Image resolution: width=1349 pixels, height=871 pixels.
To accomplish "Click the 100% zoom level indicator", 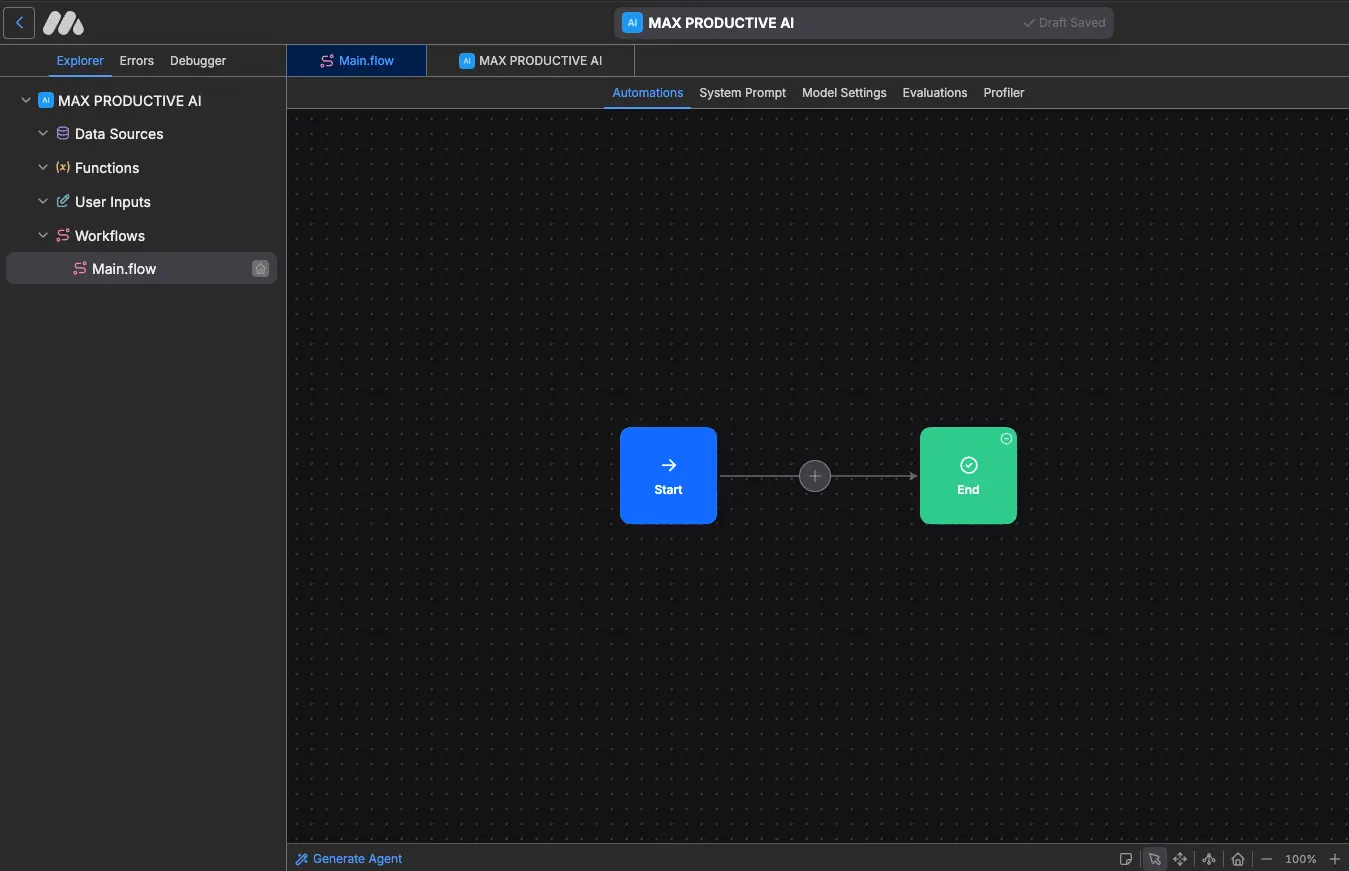I will (x=1300, y=859).
